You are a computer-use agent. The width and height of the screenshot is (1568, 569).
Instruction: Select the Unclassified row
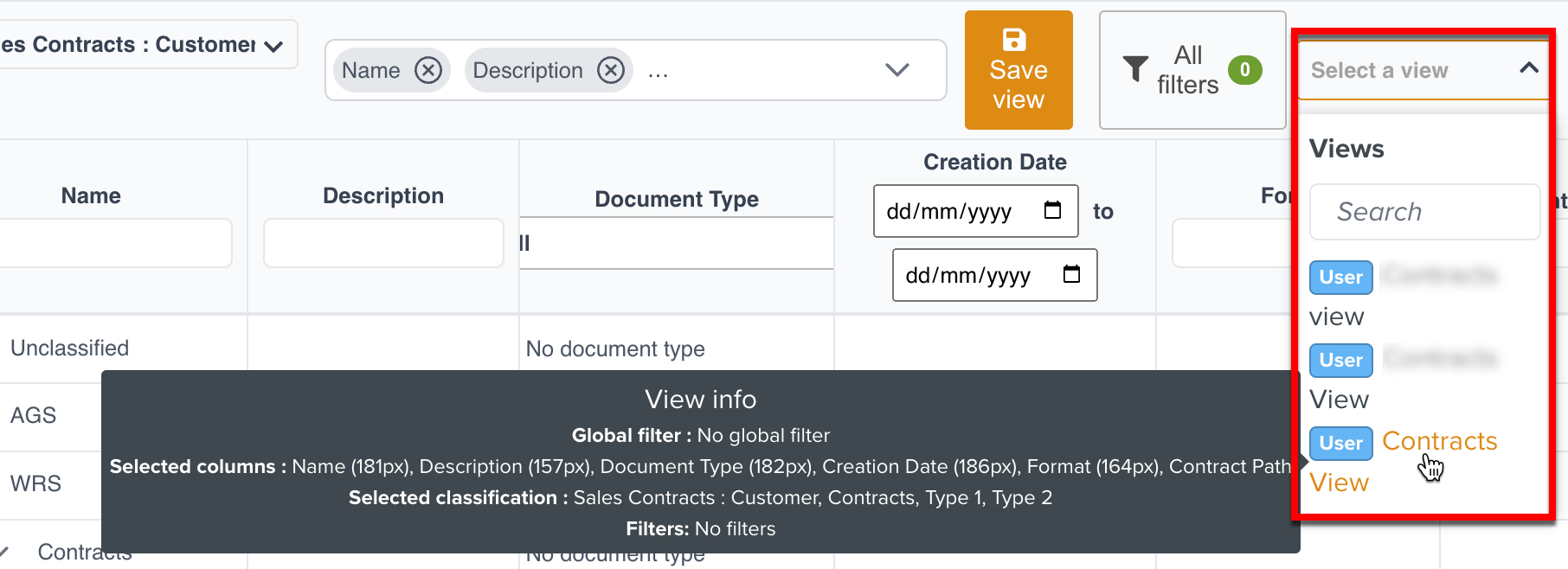click(70, 348)
